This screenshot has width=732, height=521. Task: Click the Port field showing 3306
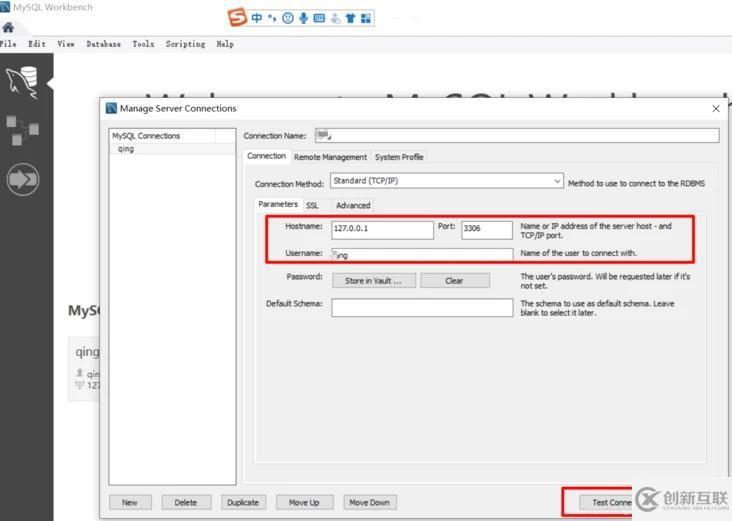coord(487,230)
